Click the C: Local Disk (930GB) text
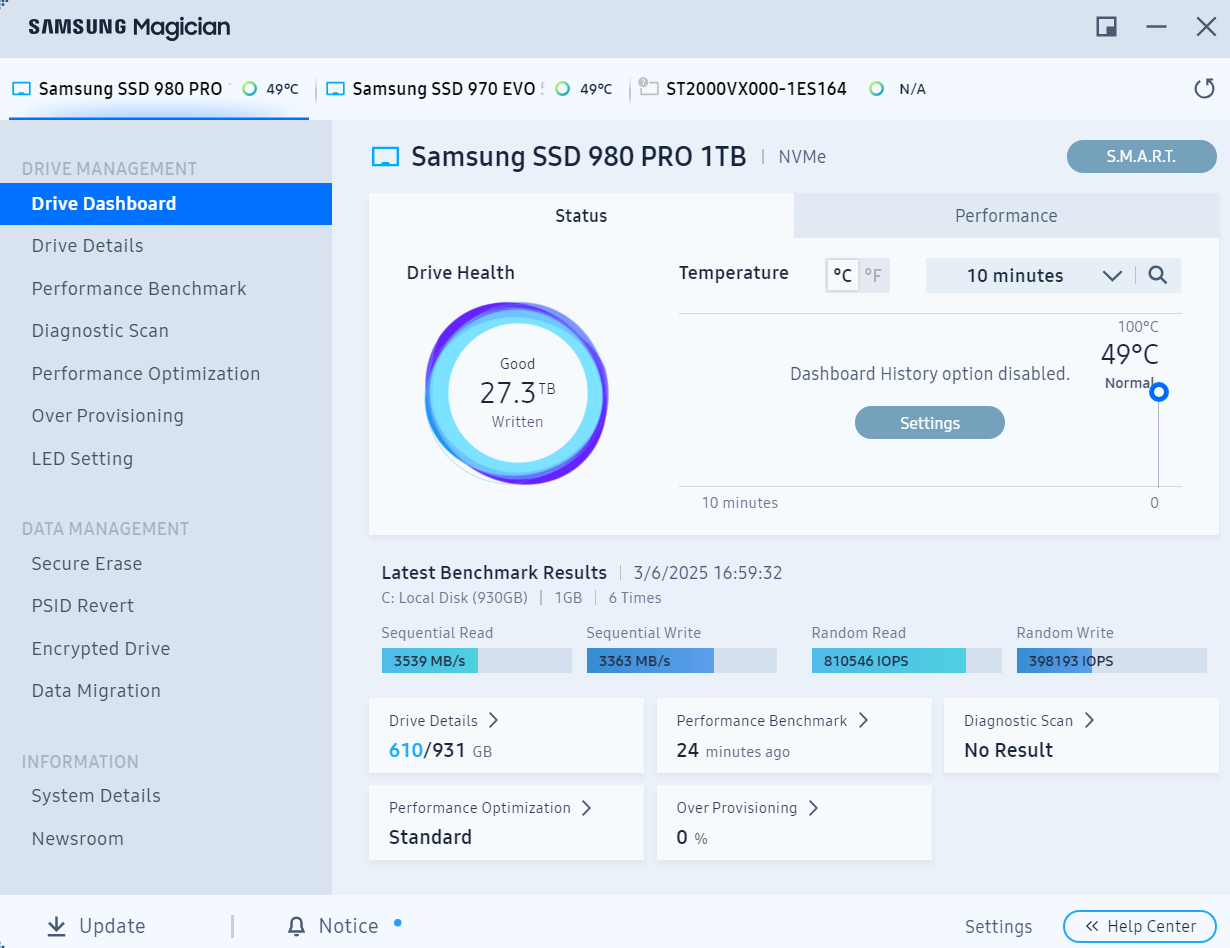This screenshot has height=948, width=1230. tap(454, 598)
